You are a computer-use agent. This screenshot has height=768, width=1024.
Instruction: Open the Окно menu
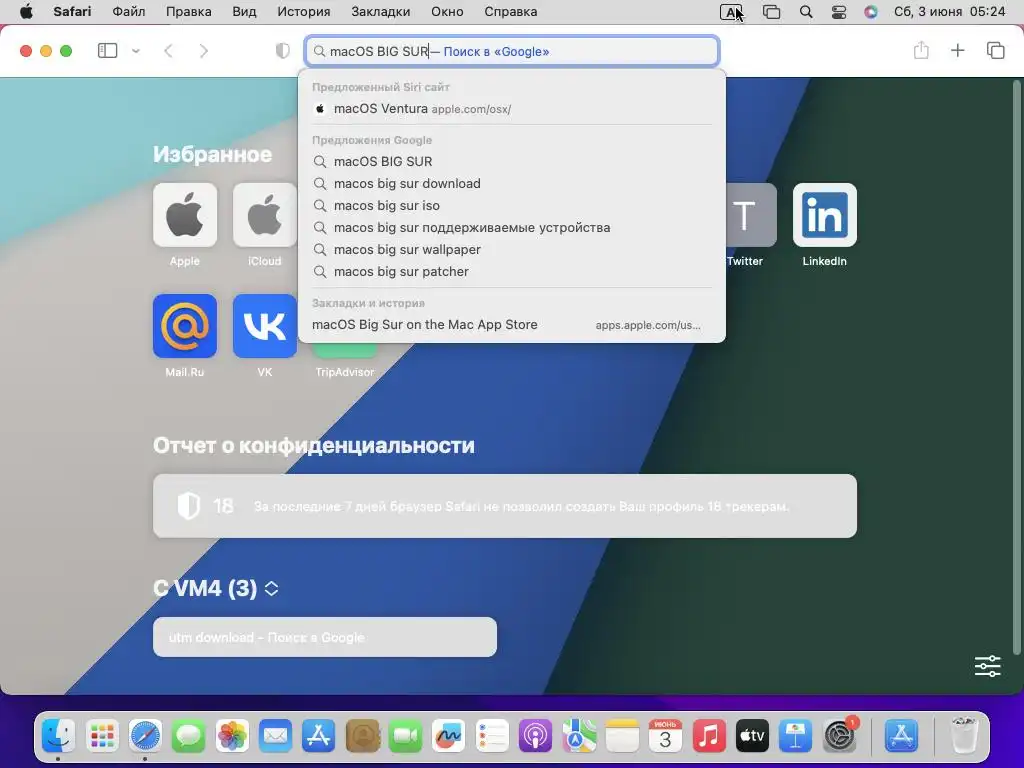point(447,12)
